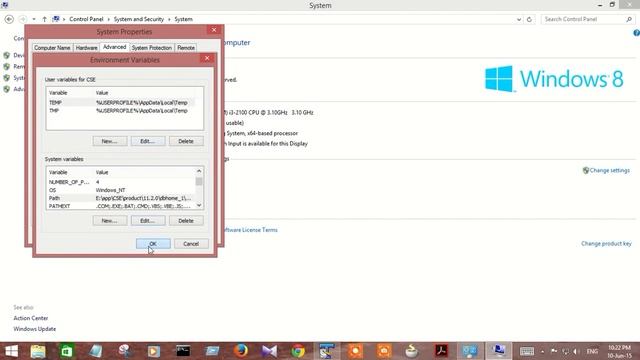640x360 pixels.
Task: Click System and Security breadcrumb
Action: coord(139,19)
